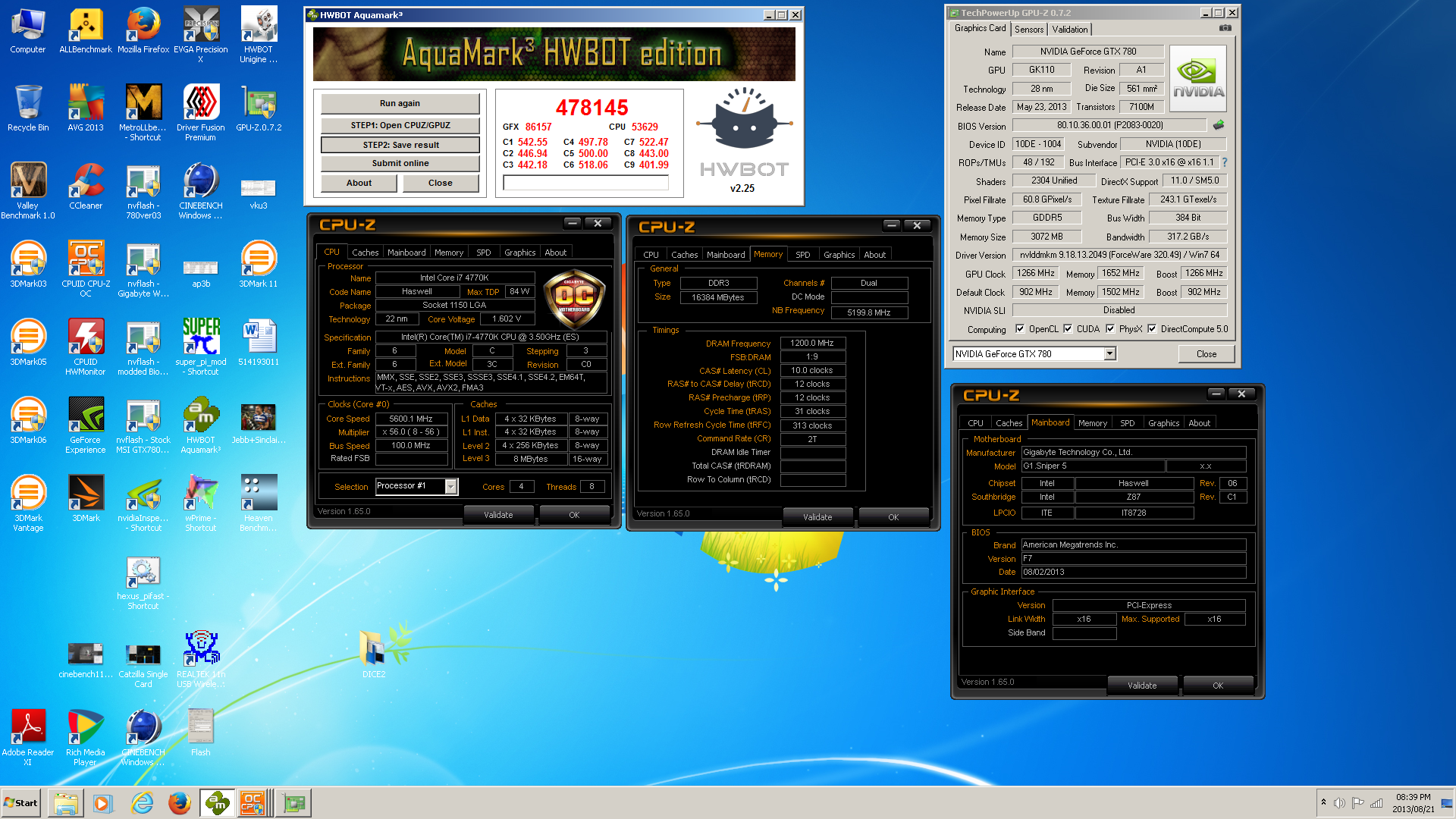Open the DICE2 folder on the desktop
The height and width of the screenshot is (819, 1456).
374,654
